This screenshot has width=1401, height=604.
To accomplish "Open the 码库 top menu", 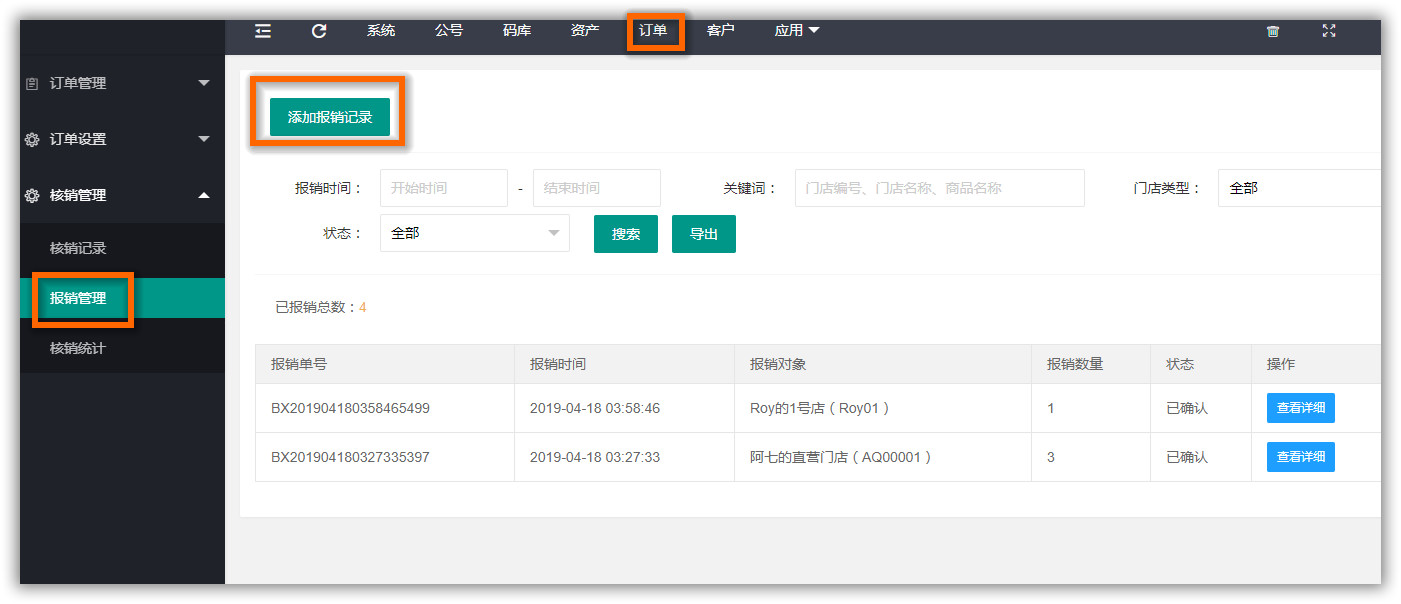I will point(517,31).
